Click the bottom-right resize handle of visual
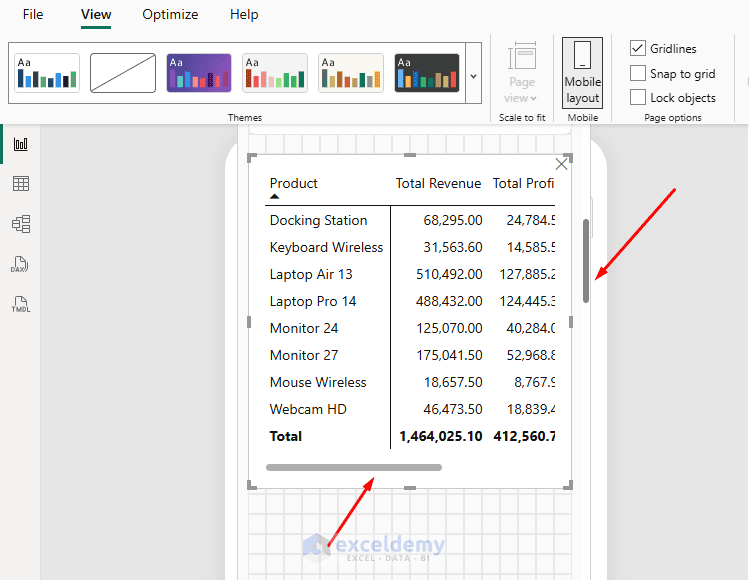This screenshot has width=749, height=580. click(x=568, y=485)
